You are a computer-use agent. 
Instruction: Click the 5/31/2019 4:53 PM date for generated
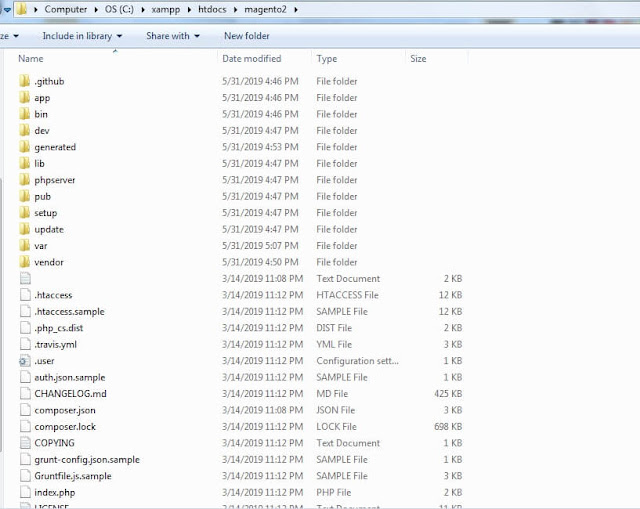pyautogui.click(x=260, y=147)
